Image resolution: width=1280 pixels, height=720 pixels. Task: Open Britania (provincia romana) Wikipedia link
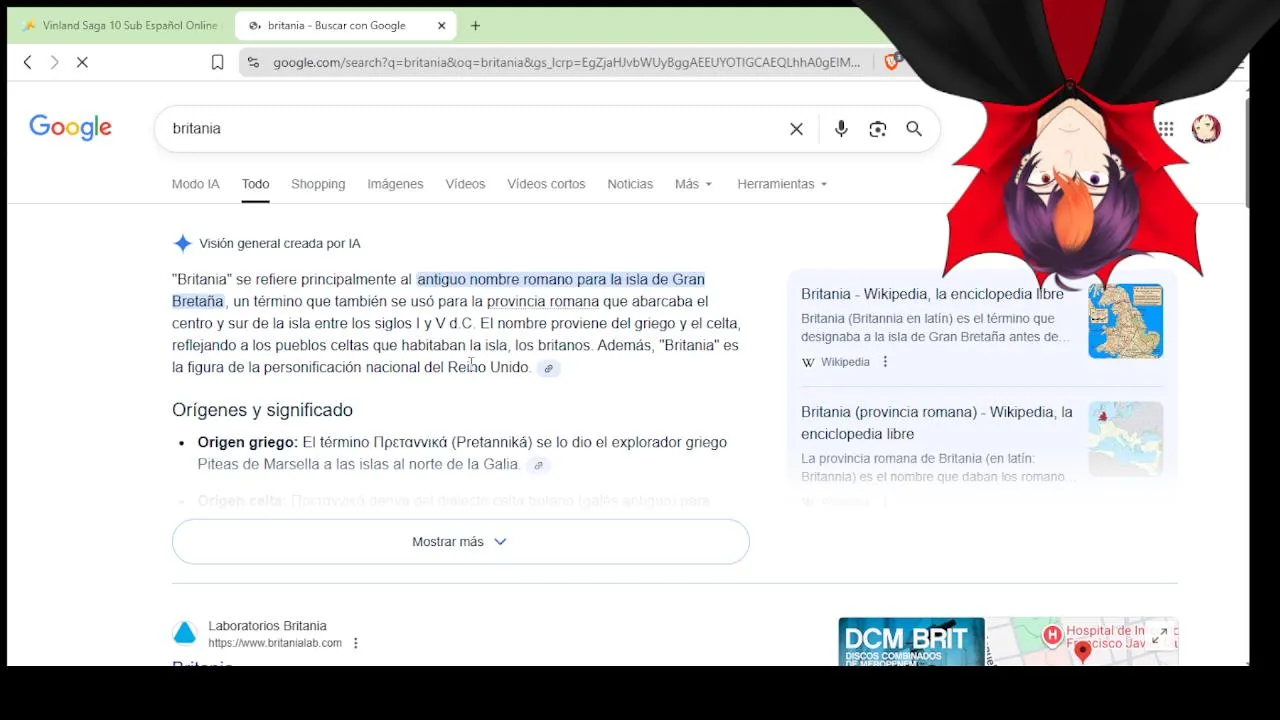[937, 423]
